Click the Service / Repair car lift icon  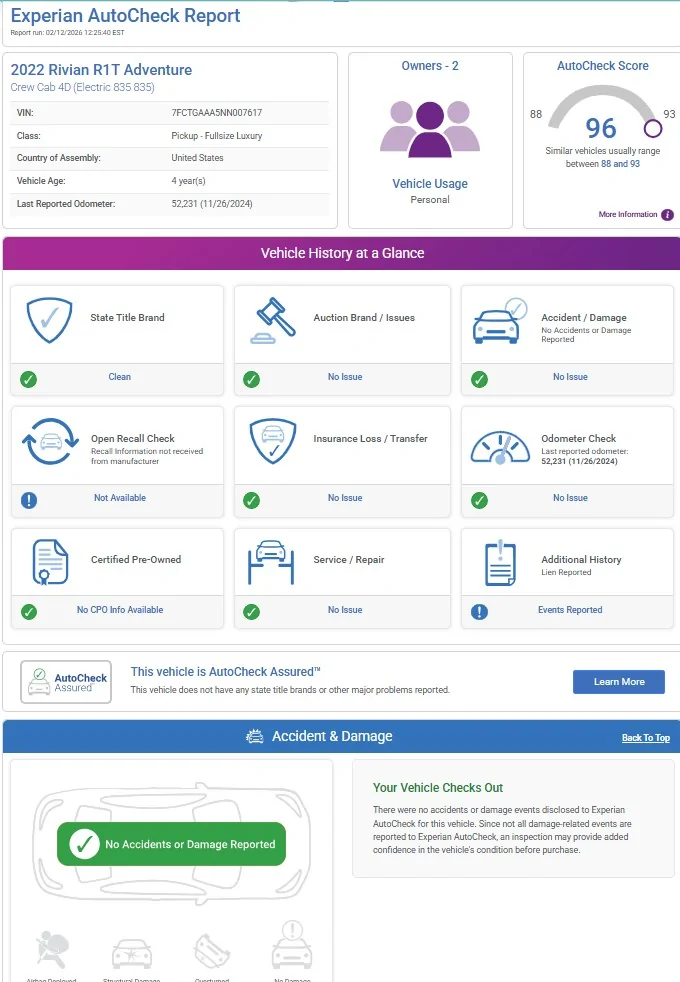271,562
